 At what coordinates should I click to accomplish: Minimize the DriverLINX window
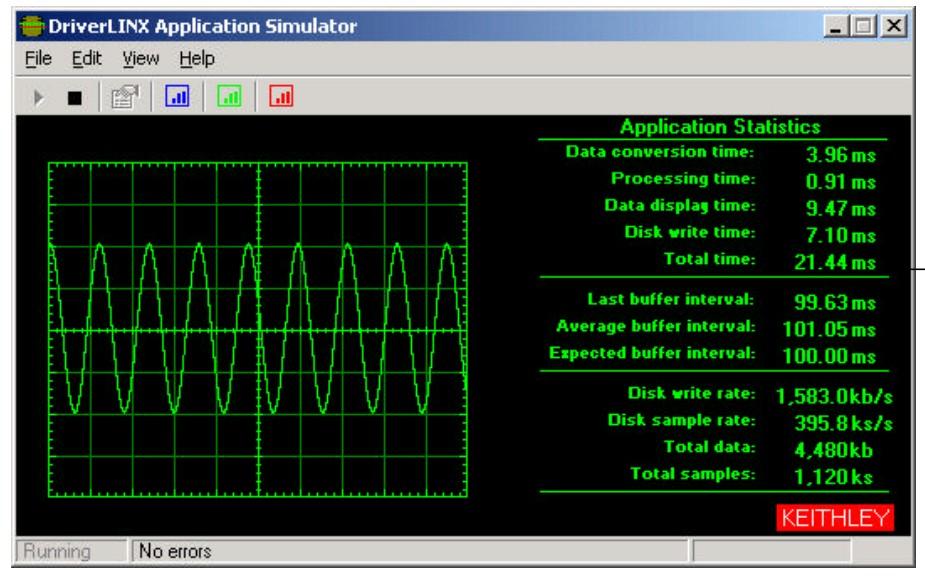[x=835, y=26]
